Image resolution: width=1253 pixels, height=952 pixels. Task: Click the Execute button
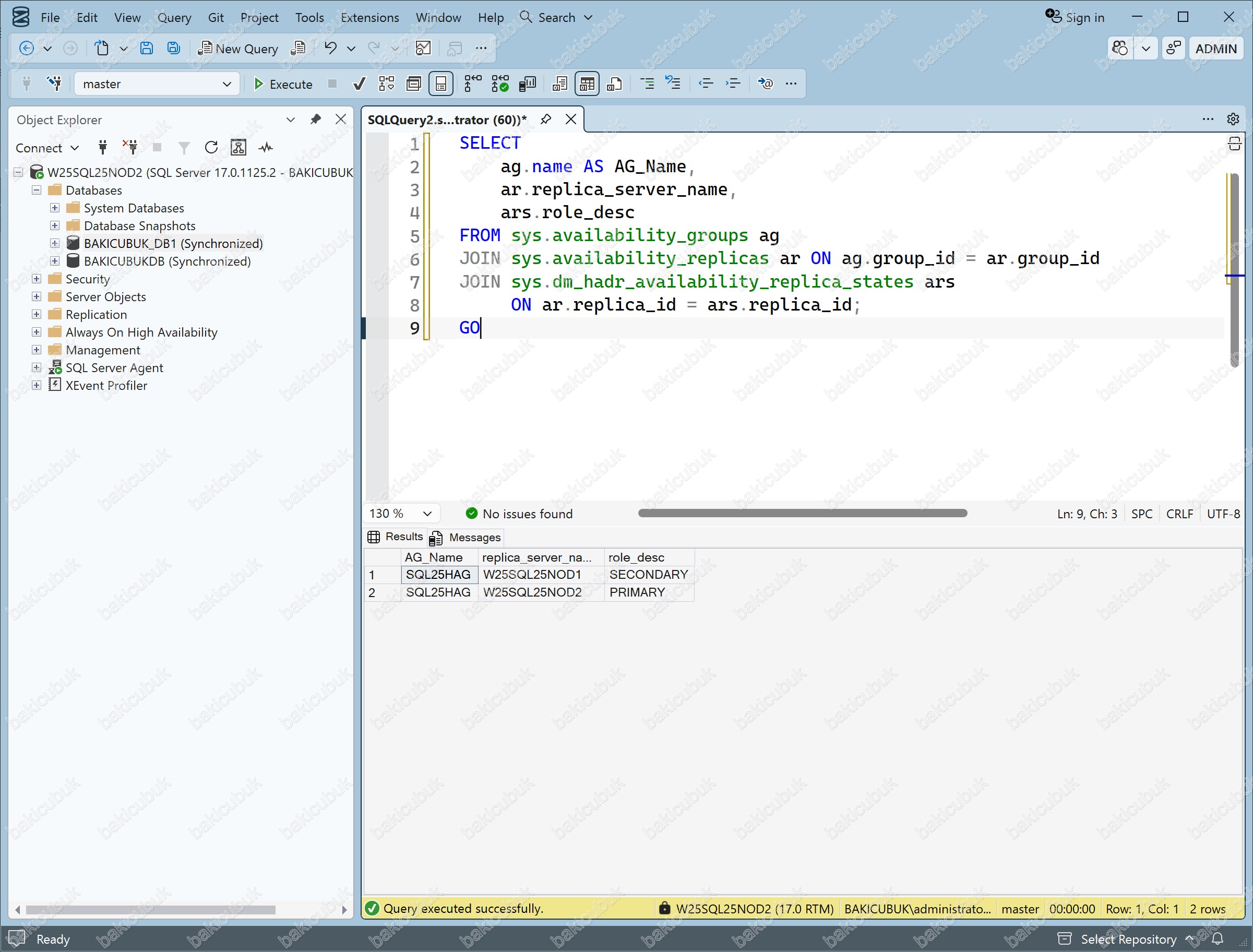[x=283, y=85]
